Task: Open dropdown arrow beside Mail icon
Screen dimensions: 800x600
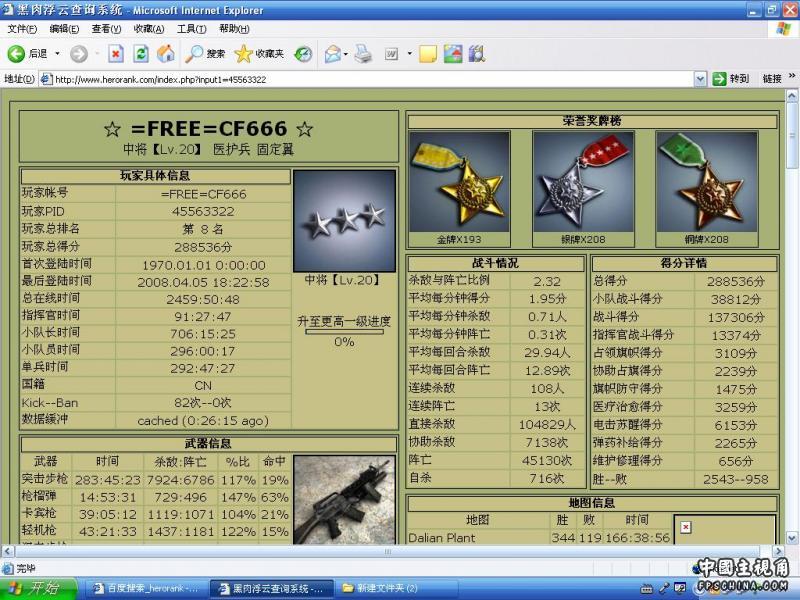Action: (x=346, y=54)
